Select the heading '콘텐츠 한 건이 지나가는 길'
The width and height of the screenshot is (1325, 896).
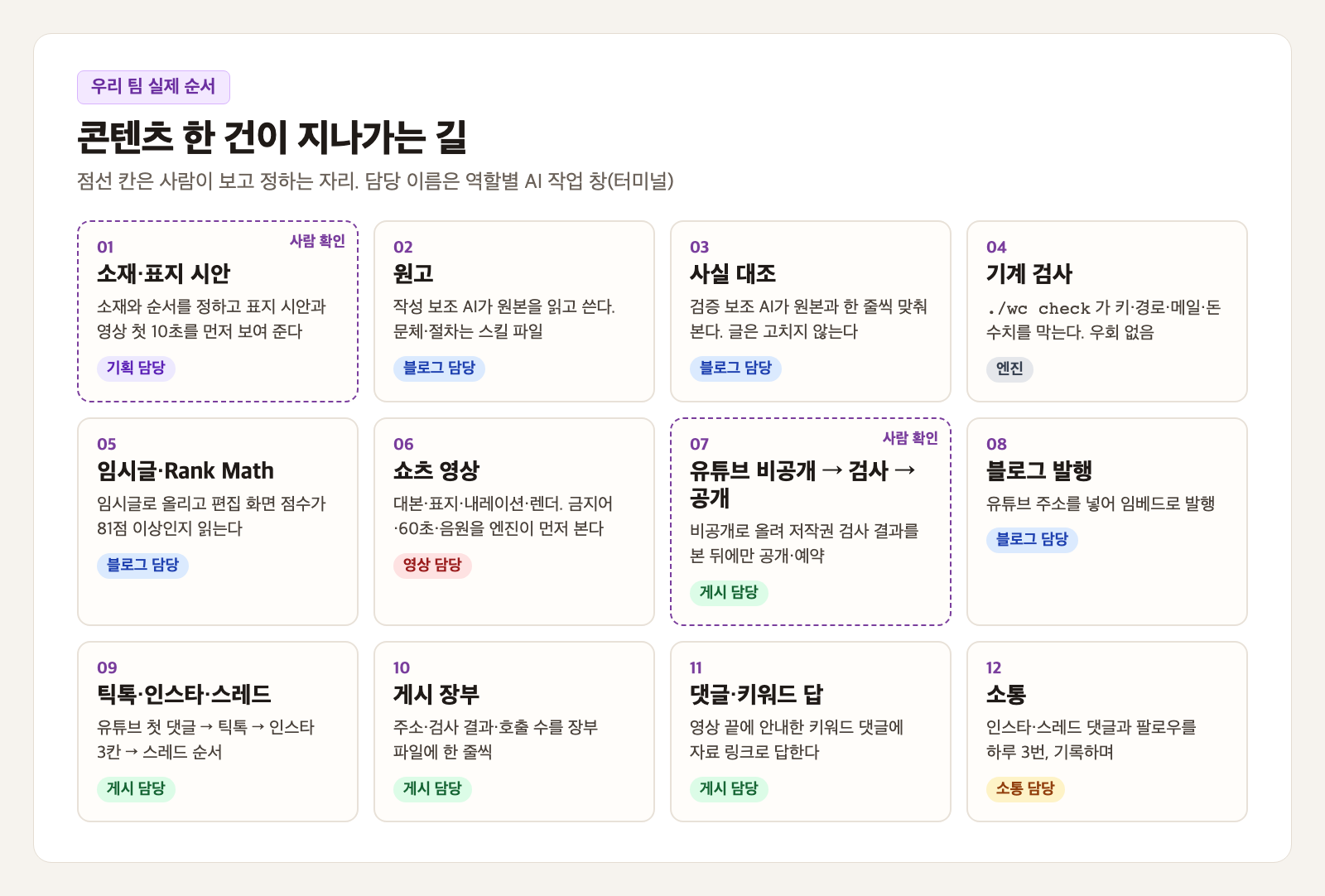272,137
